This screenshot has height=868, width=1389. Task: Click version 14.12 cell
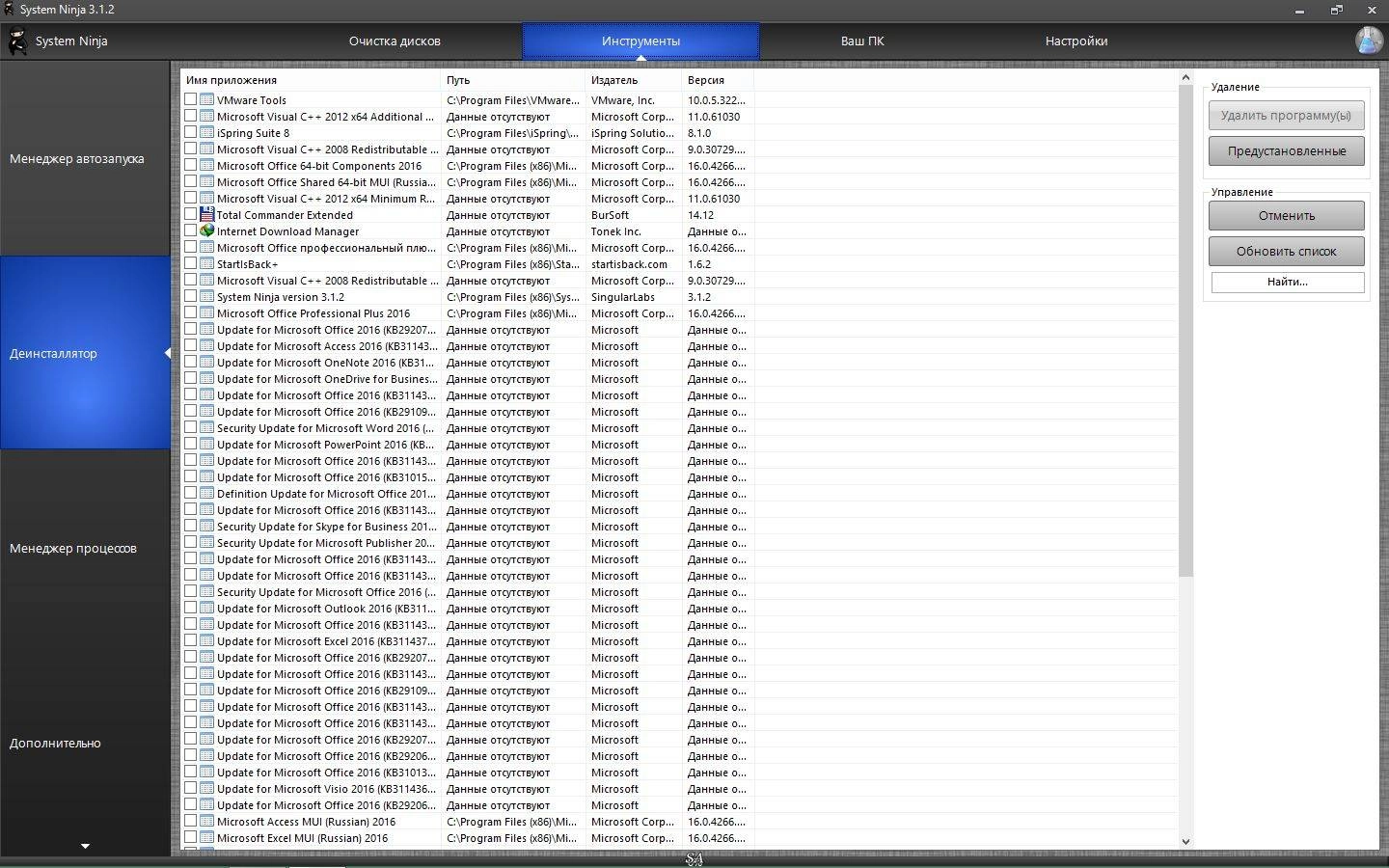(700, 215)
